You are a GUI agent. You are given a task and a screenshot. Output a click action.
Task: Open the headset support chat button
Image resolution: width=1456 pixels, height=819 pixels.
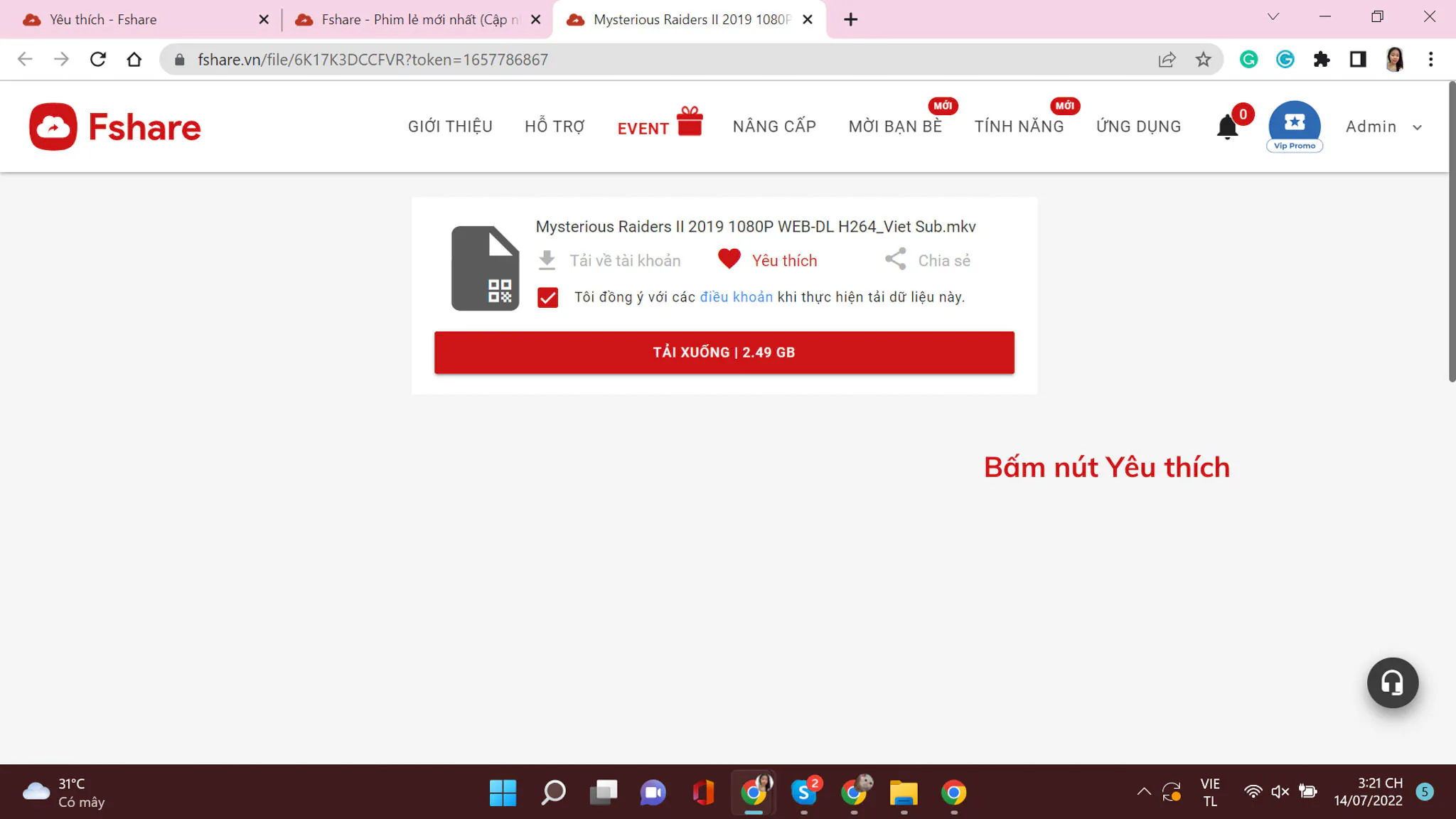pos(1392,682)
